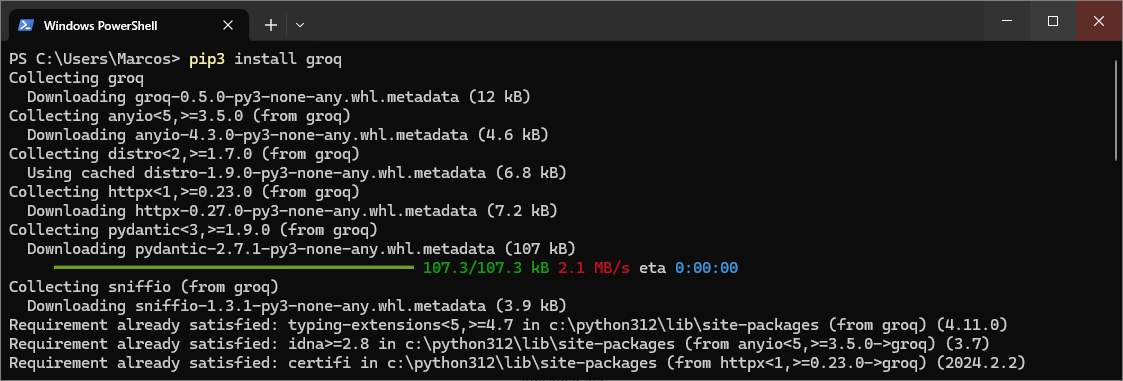Viewport: 1123px width, 381px height.
Task: Minimize the terminal window
Action: pyautogui.click(x=1008, y=21)
